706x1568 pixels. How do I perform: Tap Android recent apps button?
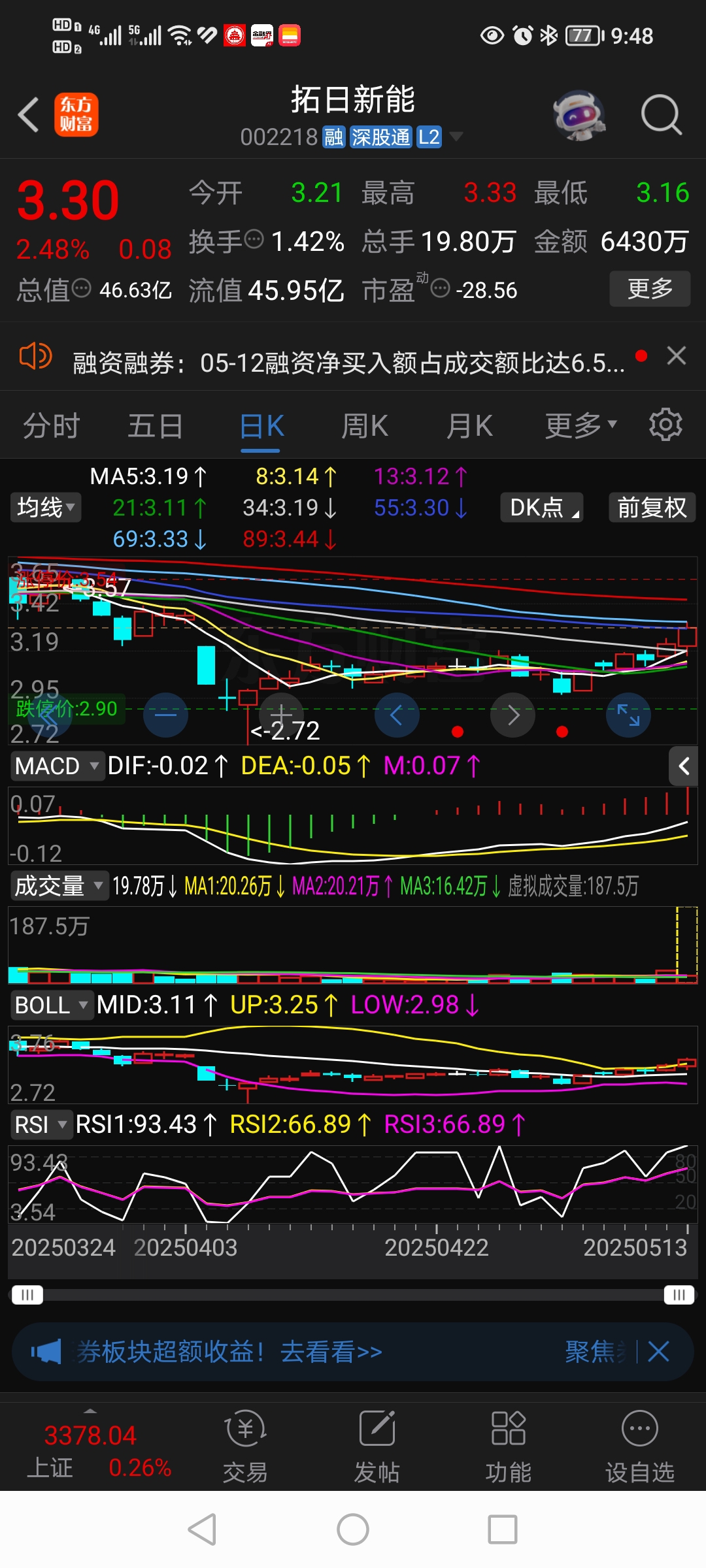[503, 1529]
